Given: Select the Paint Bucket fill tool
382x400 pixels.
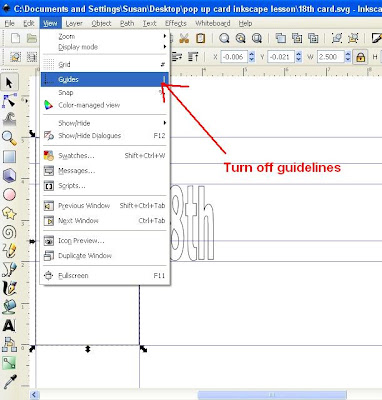Looking at the screenshot, I should coord(9,307).
